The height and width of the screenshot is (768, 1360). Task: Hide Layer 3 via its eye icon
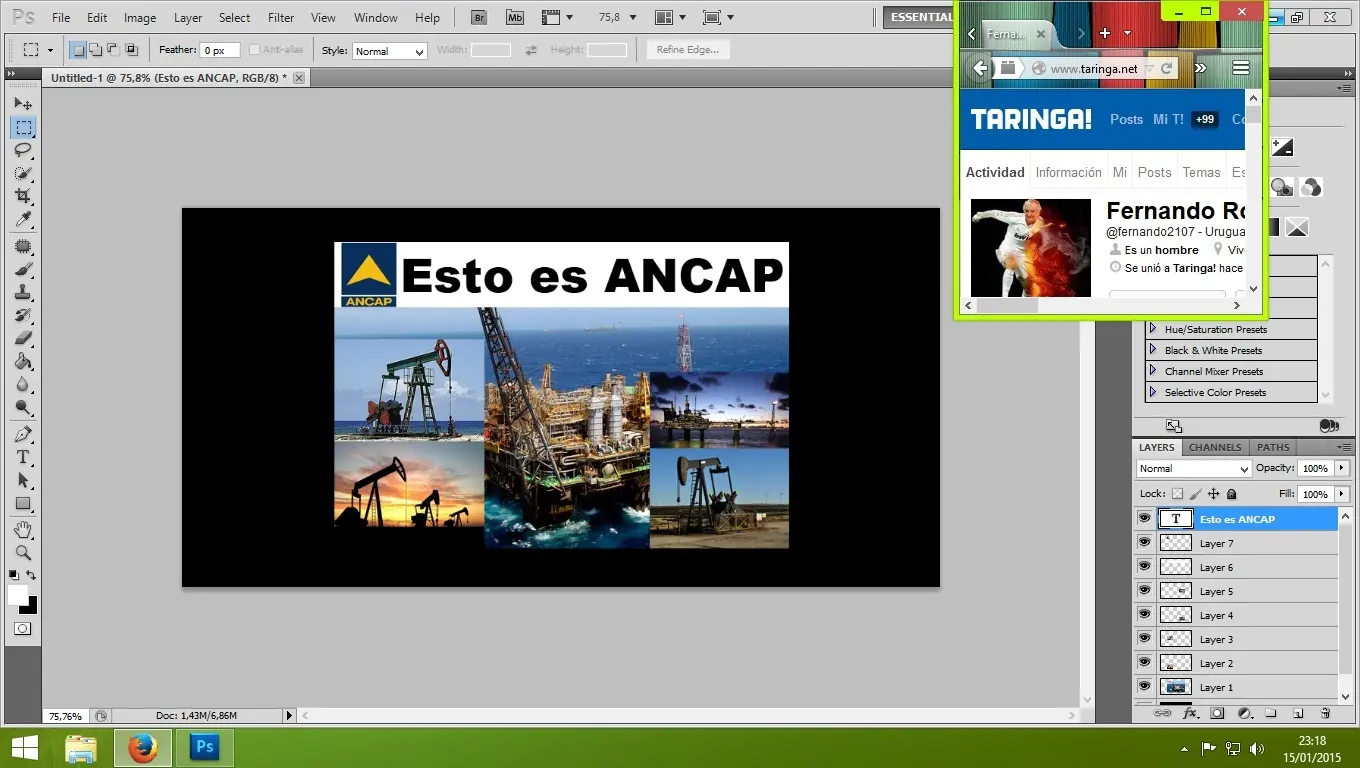click(1145, 638)
